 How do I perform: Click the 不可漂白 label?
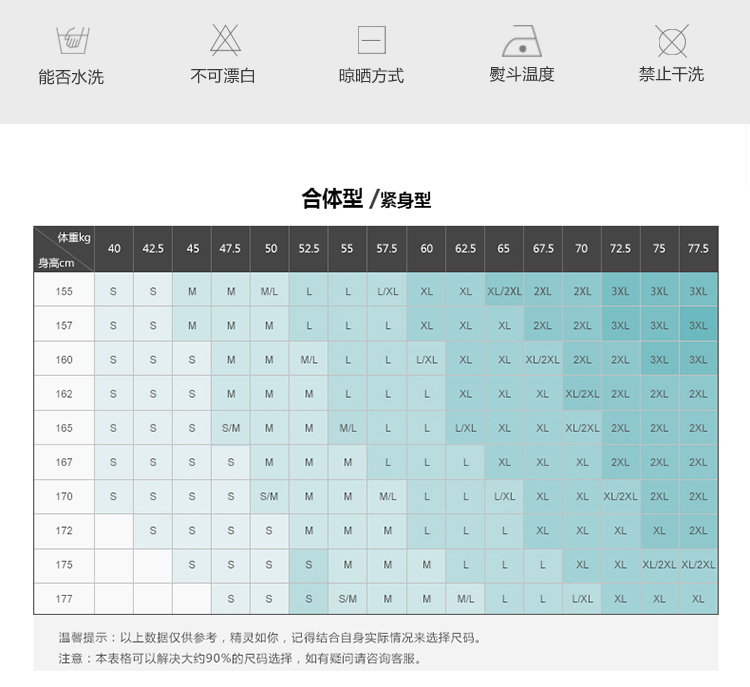click(223, 76)
